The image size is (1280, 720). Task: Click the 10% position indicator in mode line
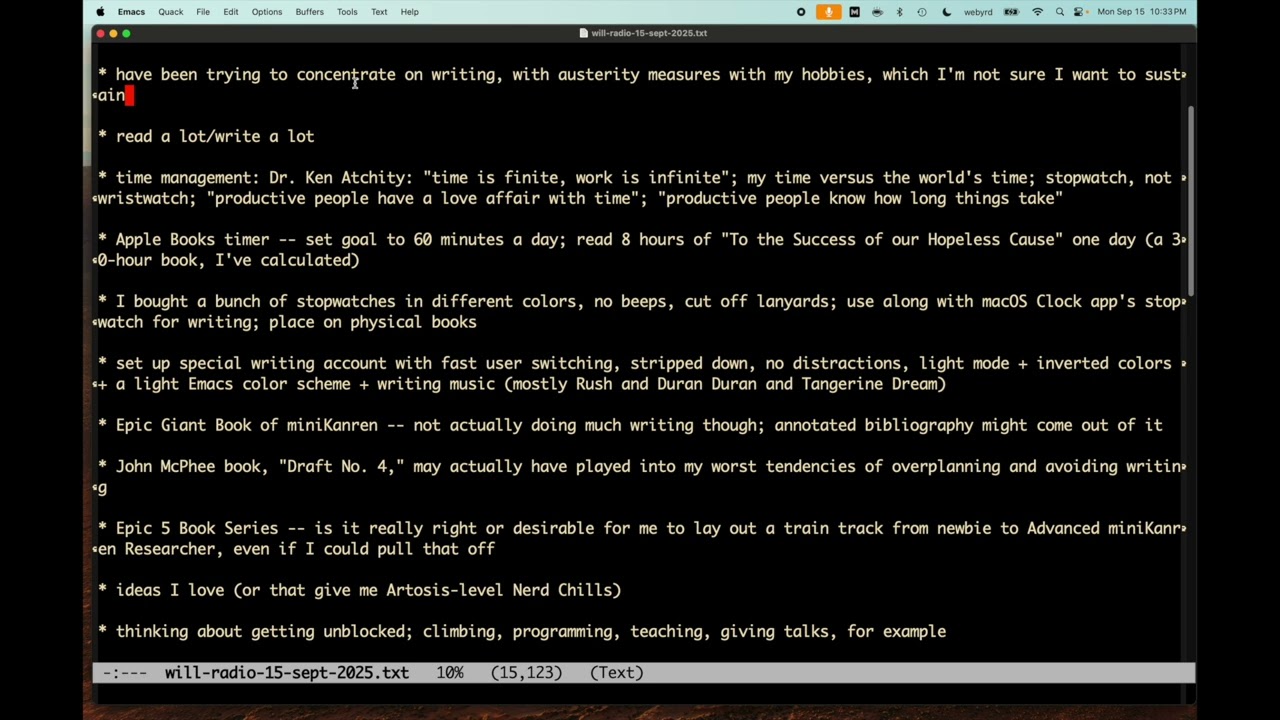(450, 673)
